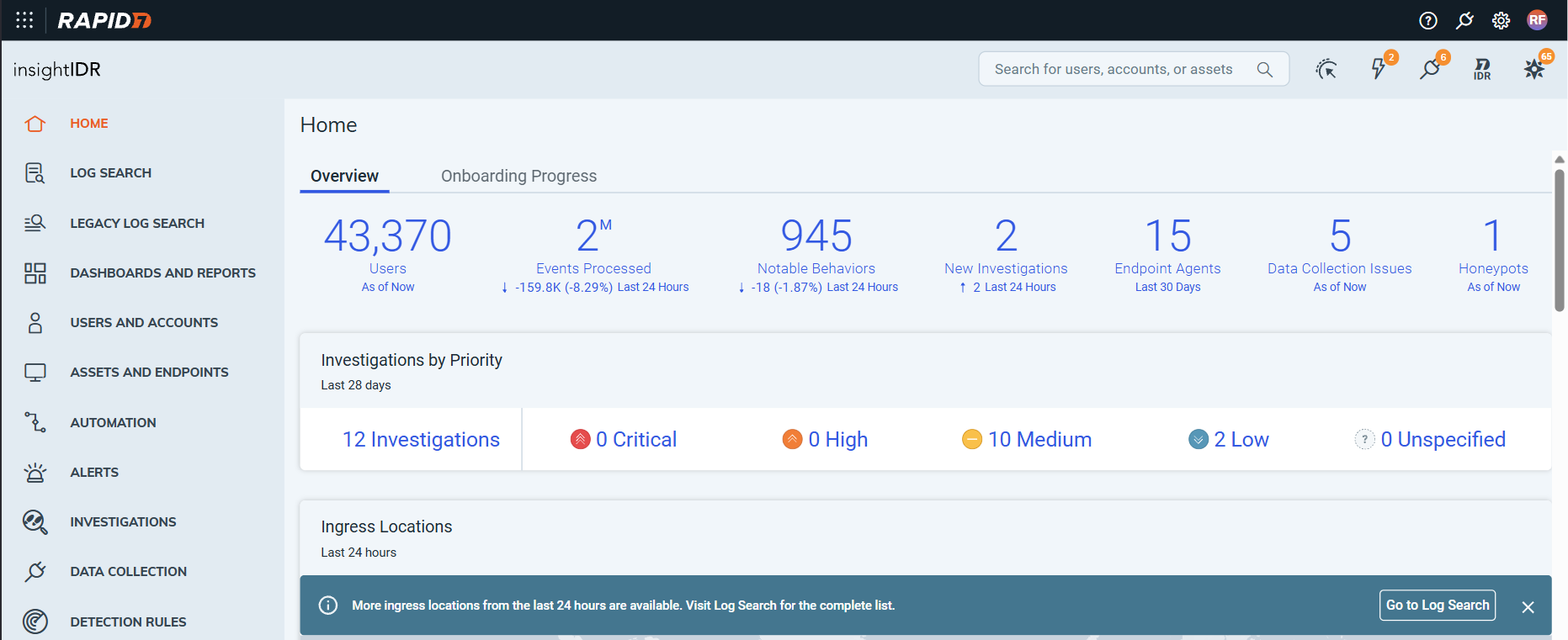The height and width of the screenshot is (640, 1568).
Task: Go to HOME in the sidebar
Action: (89, 124)
